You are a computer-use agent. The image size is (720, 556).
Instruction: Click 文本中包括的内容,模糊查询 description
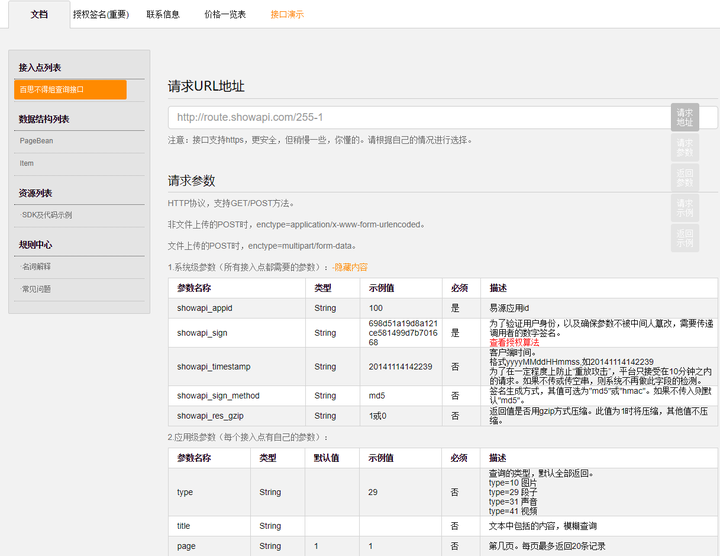tap(599, 526)
